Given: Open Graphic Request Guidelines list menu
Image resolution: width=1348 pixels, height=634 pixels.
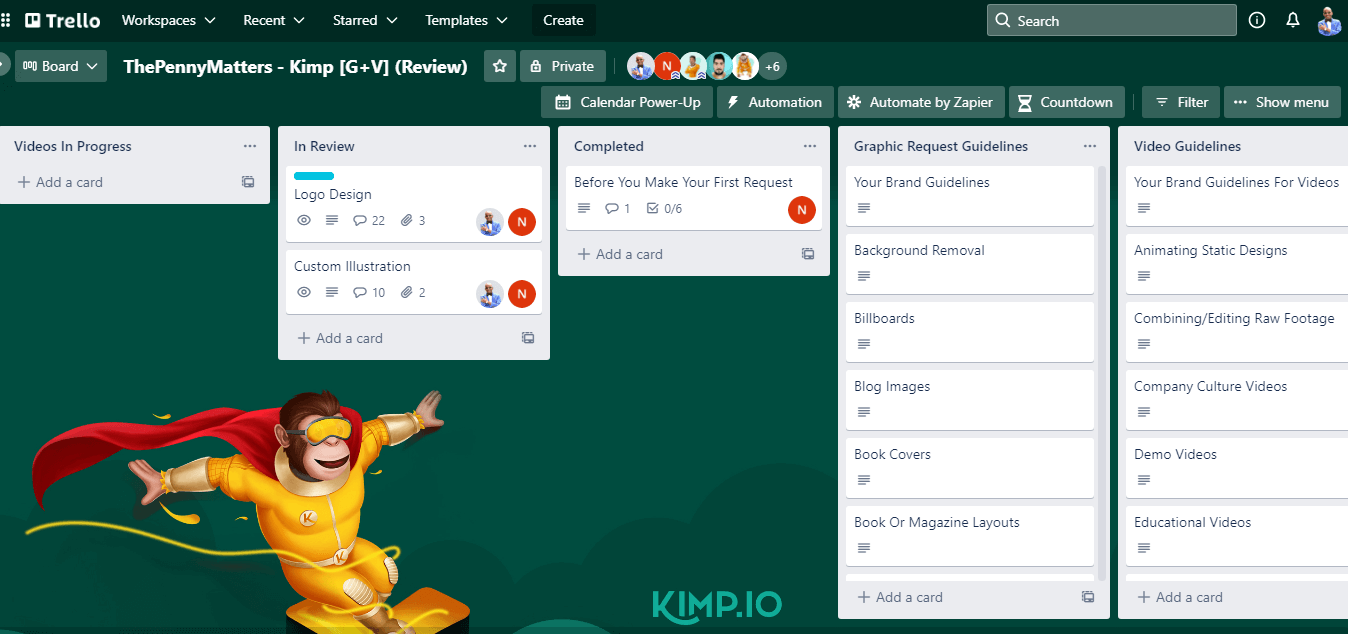Looking at the screenshot, I should click(1090, 146).
